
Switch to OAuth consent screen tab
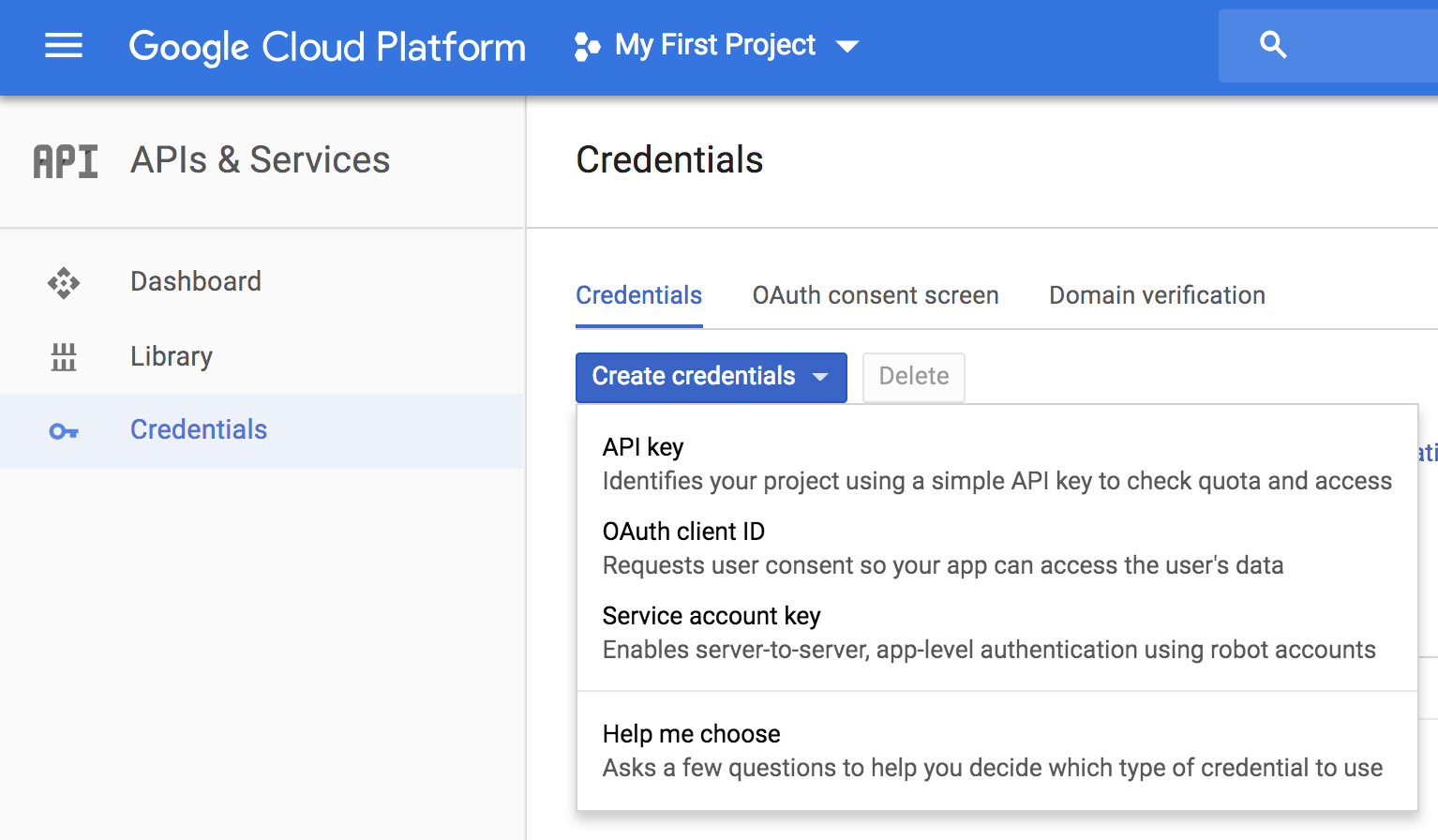click(x=876, y=295)
